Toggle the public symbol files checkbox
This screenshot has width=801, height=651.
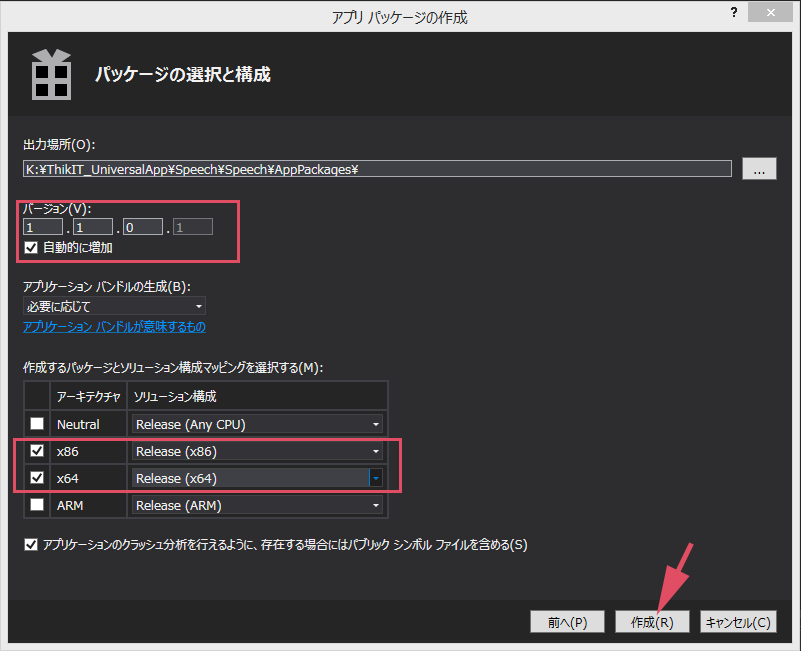pyautogui.click(x=31, y=545)
